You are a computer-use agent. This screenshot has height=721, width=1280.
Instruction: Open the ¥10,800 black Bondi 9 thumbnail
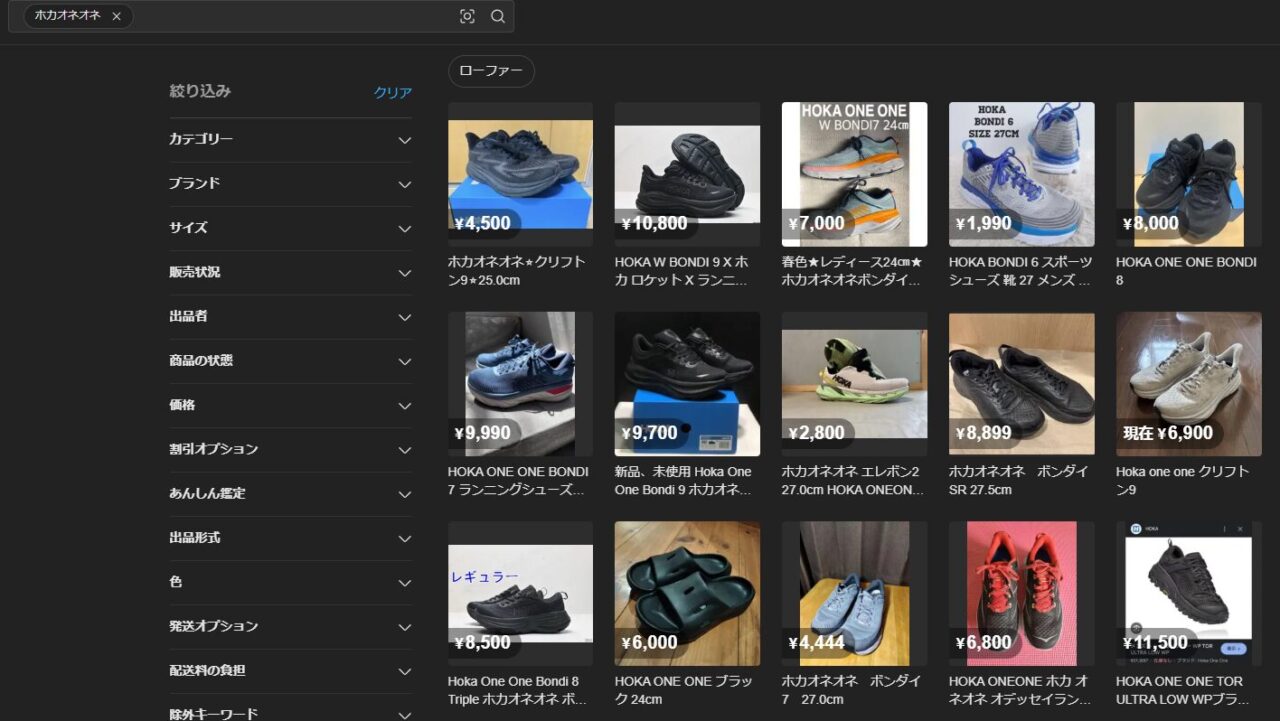click(x=687, y=174)
